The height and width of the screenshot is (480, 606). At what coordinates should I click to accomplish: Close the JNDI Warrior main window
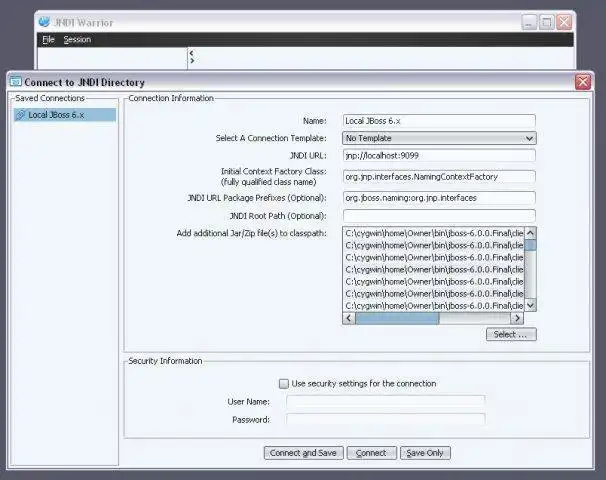click(564, 22)
